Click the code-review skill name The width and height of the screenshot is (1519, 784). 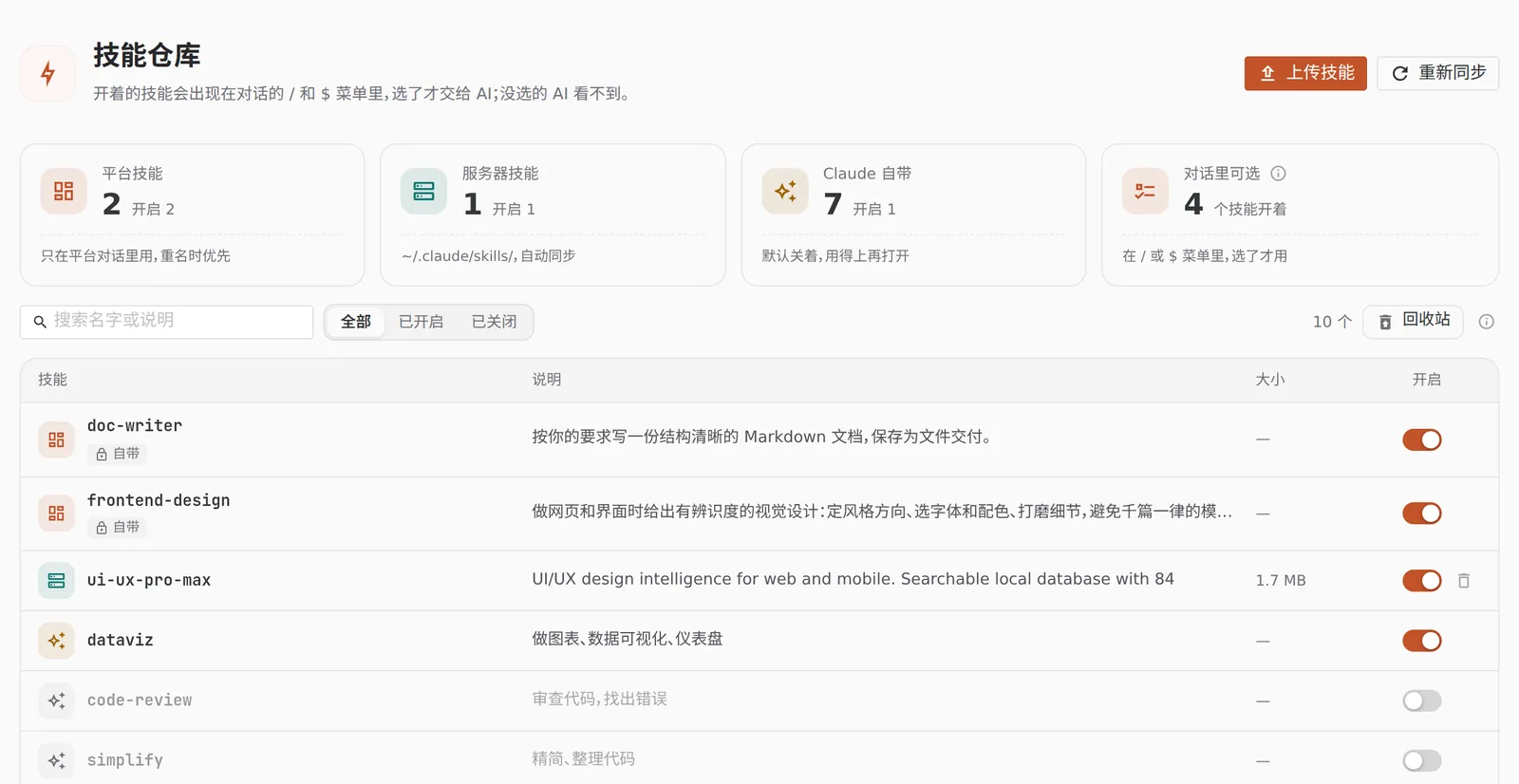pyautogui.click(x=140, y=700)
